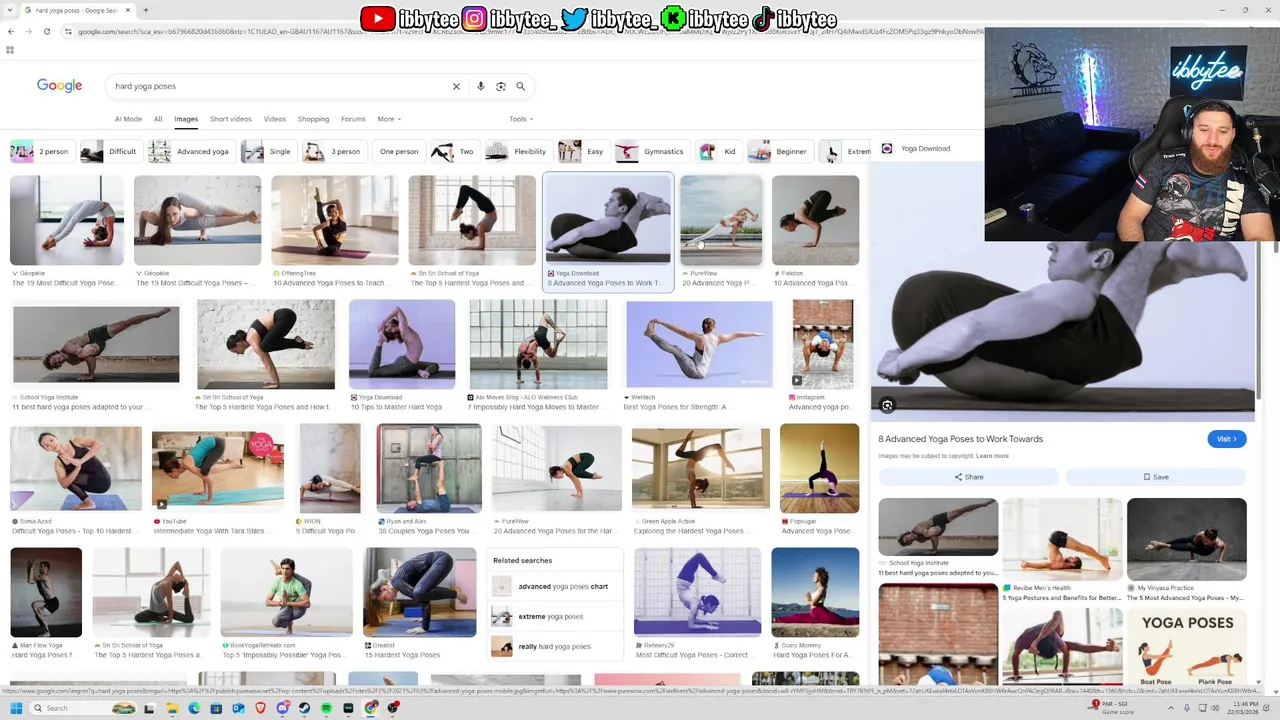Open Microsoft Store from the taskbar
This screenshot has height=720, width=1280.
pyautogui.click(x=216, y=708)
